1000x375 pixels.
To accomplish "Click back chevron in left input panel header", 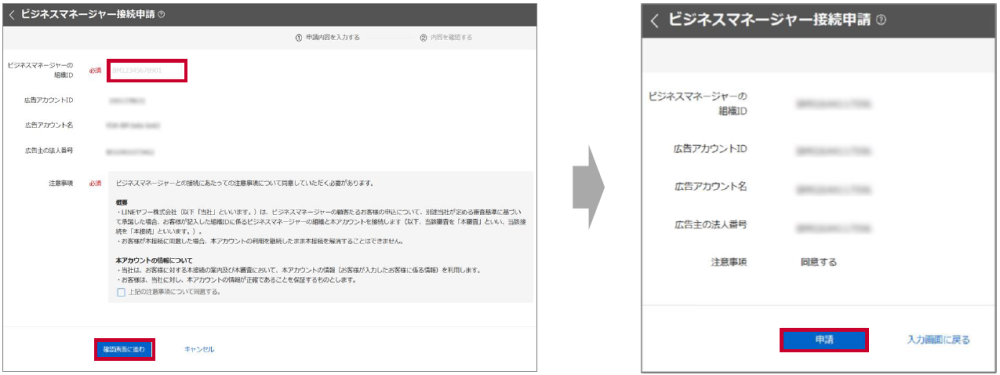I will 12,14.
